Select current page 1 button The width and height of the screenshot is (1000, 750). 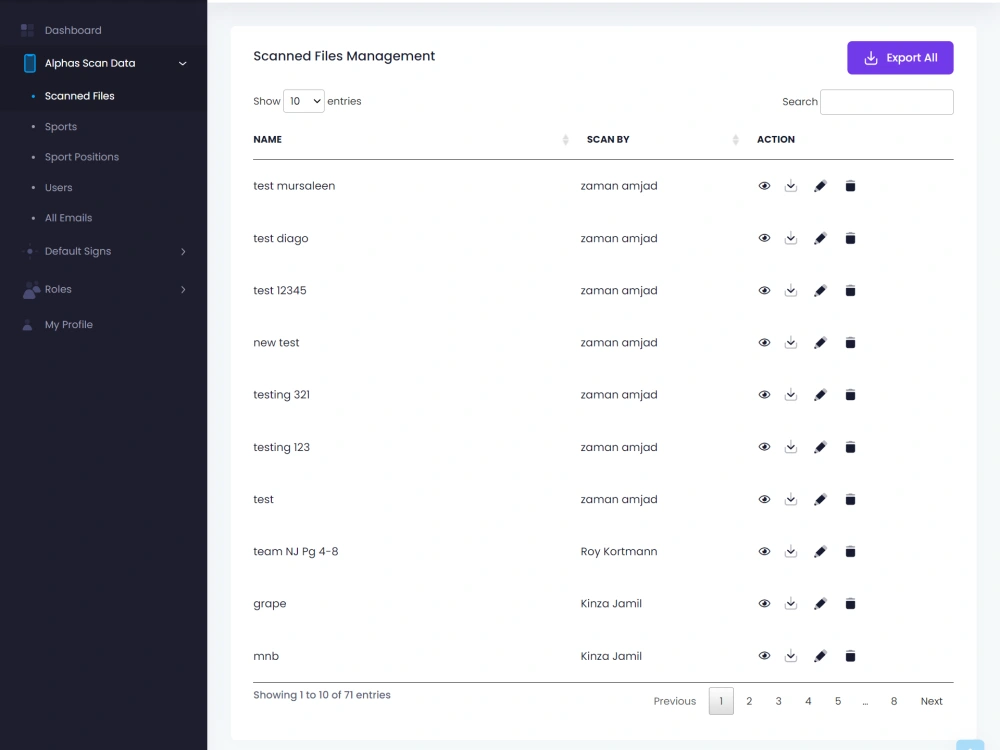(x=721, y=702)
